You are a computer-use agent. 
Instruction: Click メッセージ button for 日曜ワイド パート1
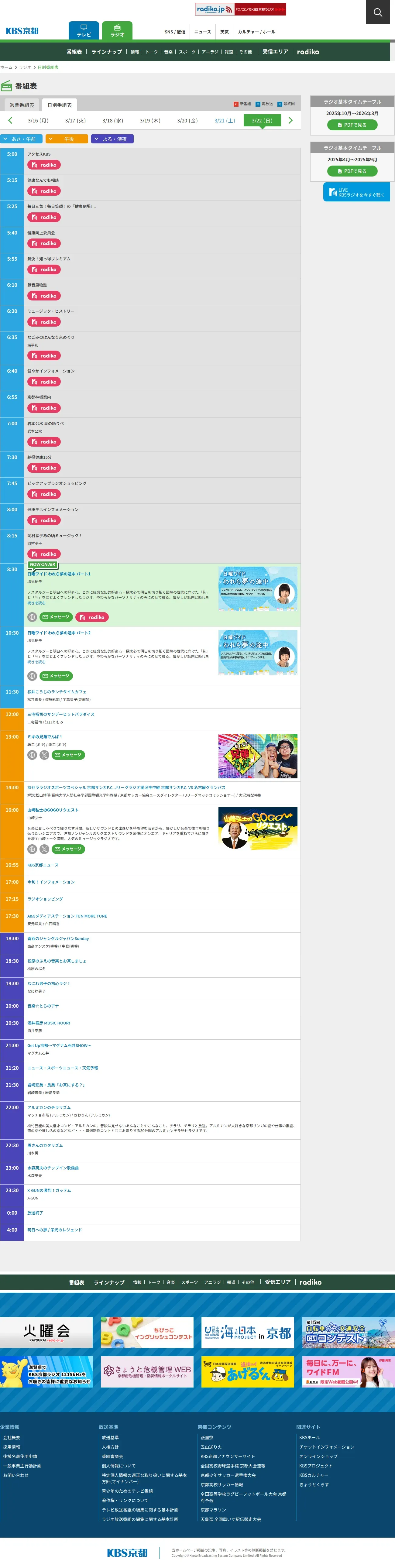(56, 617)
